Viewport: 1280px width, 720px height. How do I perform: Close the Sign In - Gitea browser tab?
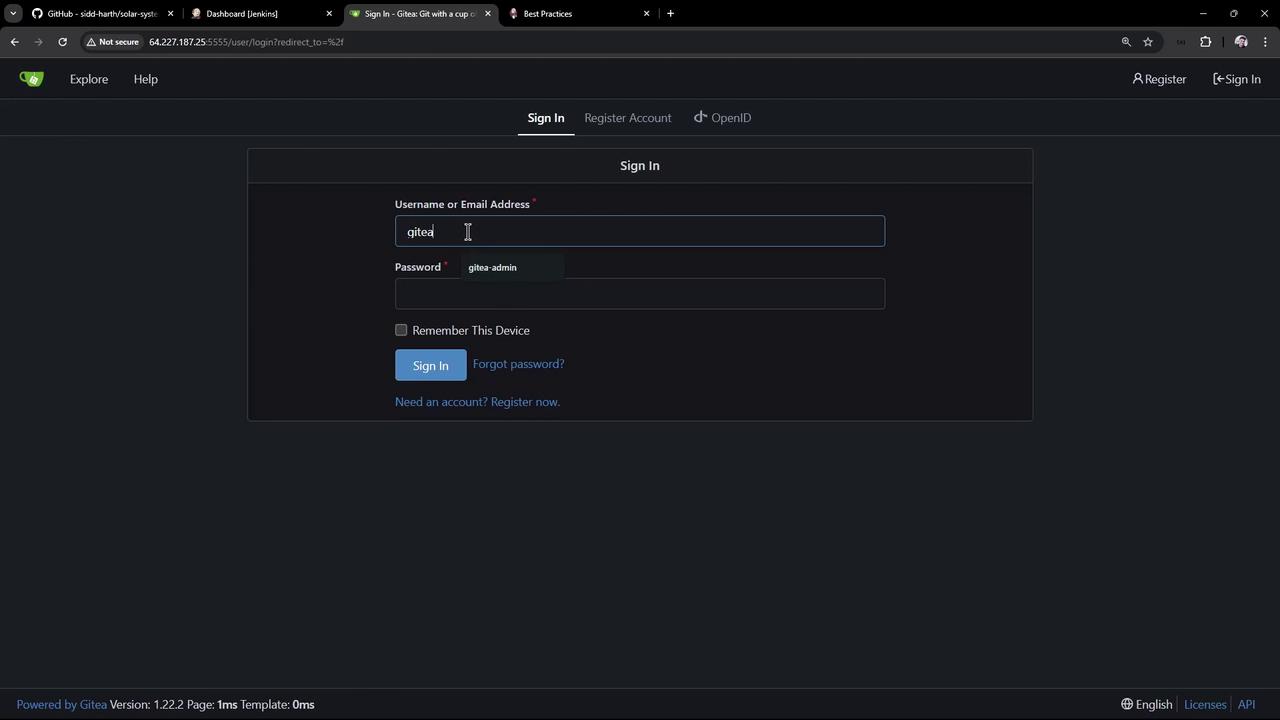pyautogui.click(x=488, y=14)
